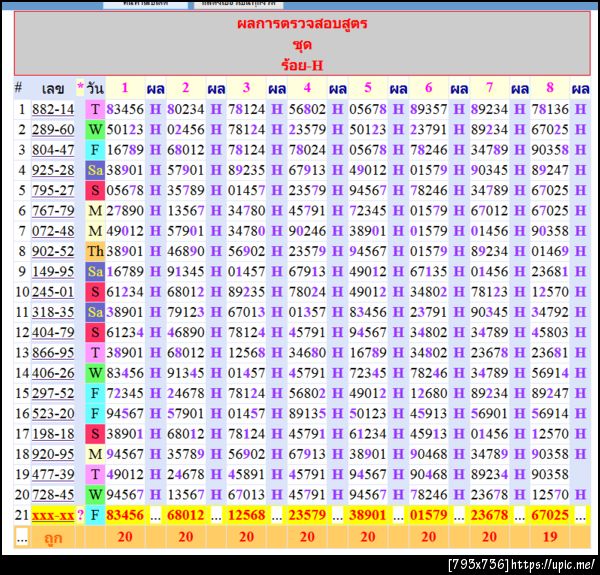Image resolution: width=600 pixels, height=575 pixels.
Task: Open the 882-14 number link
Action: (53, 109)
